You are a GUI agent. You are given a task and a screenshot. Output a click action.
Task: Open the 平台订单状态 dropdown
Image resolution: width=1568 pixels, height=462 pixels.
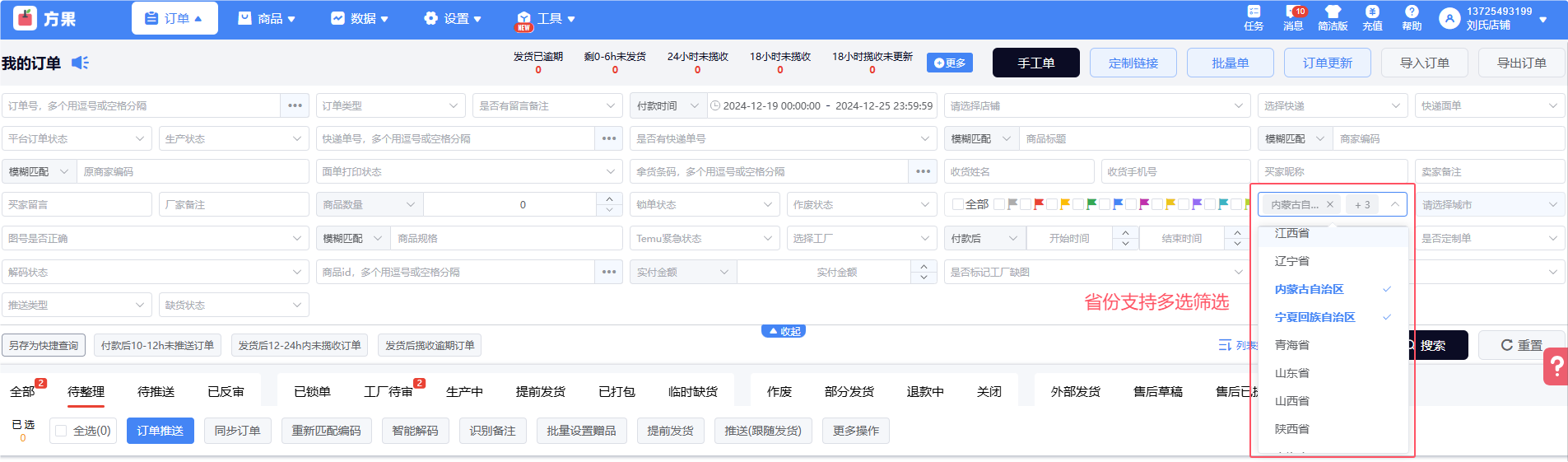point(77,138)
